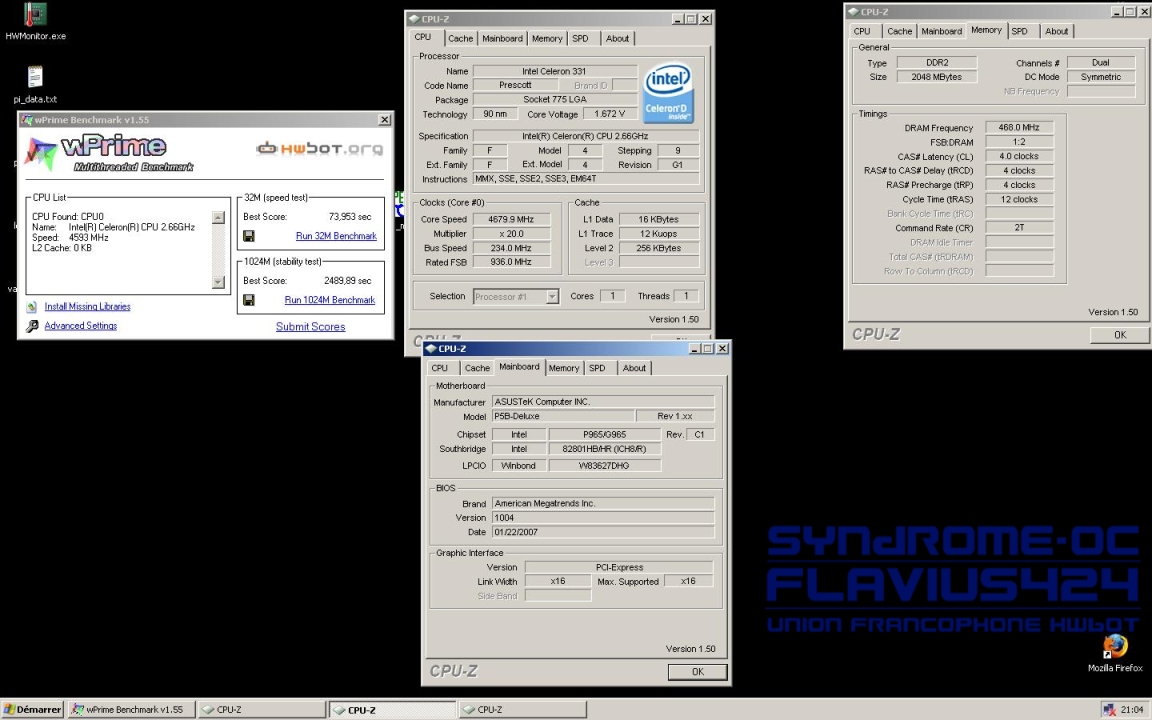The height and width of the screenshot is (720, 1152).
Task: Select About tab in the CPU-Z Mainboard window
Action: pos(634,368)
